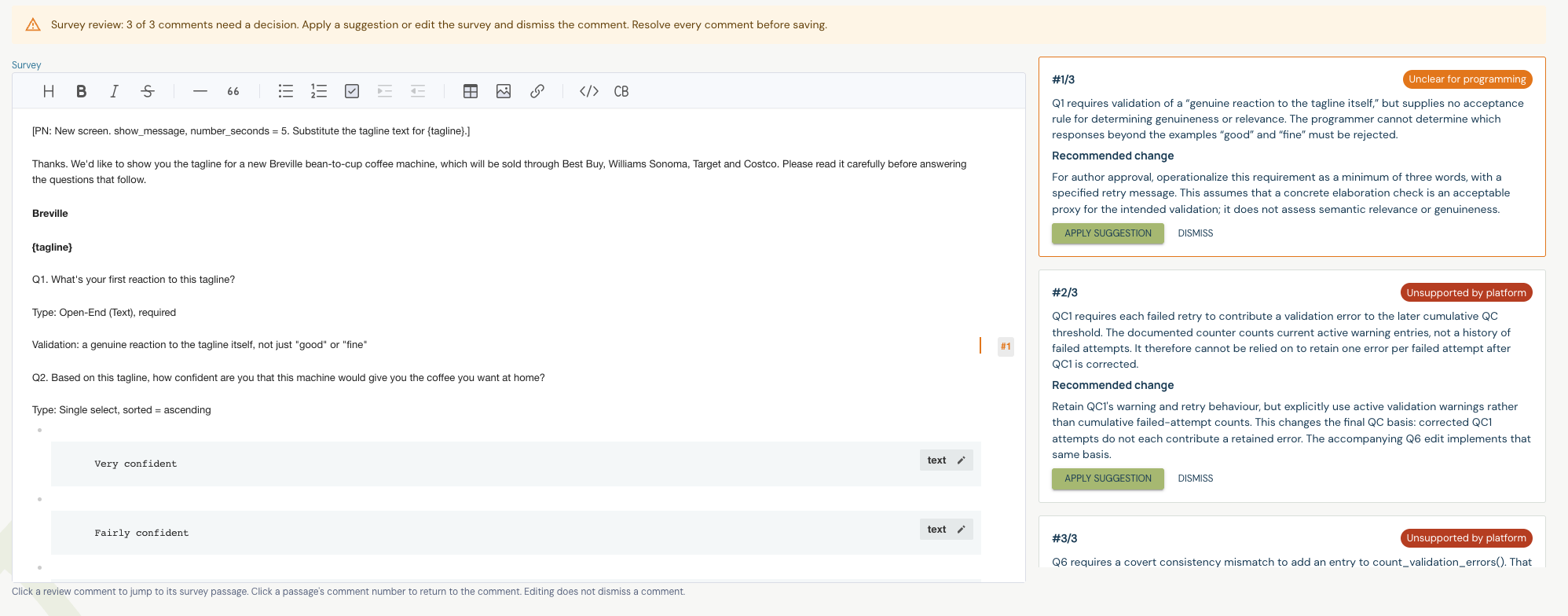
Task: Place cursor in Q2 question text
Action: coord(288,378)
